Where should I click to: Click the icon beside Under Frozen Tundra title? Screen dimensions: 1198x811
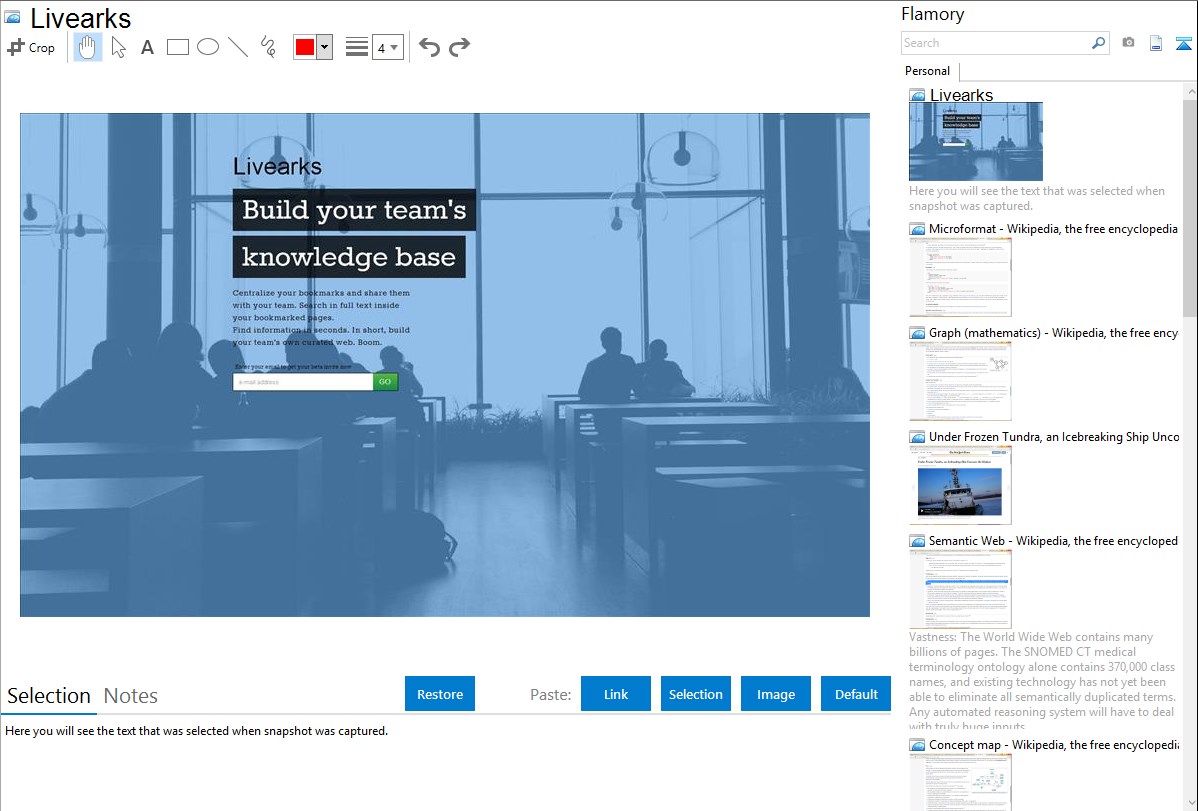(917, 437)
